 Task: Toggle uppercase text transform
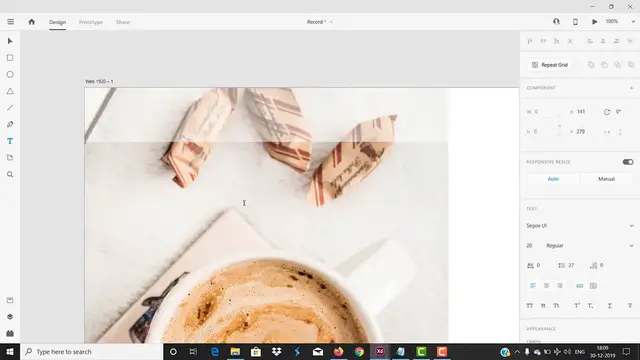coord(530,305)
